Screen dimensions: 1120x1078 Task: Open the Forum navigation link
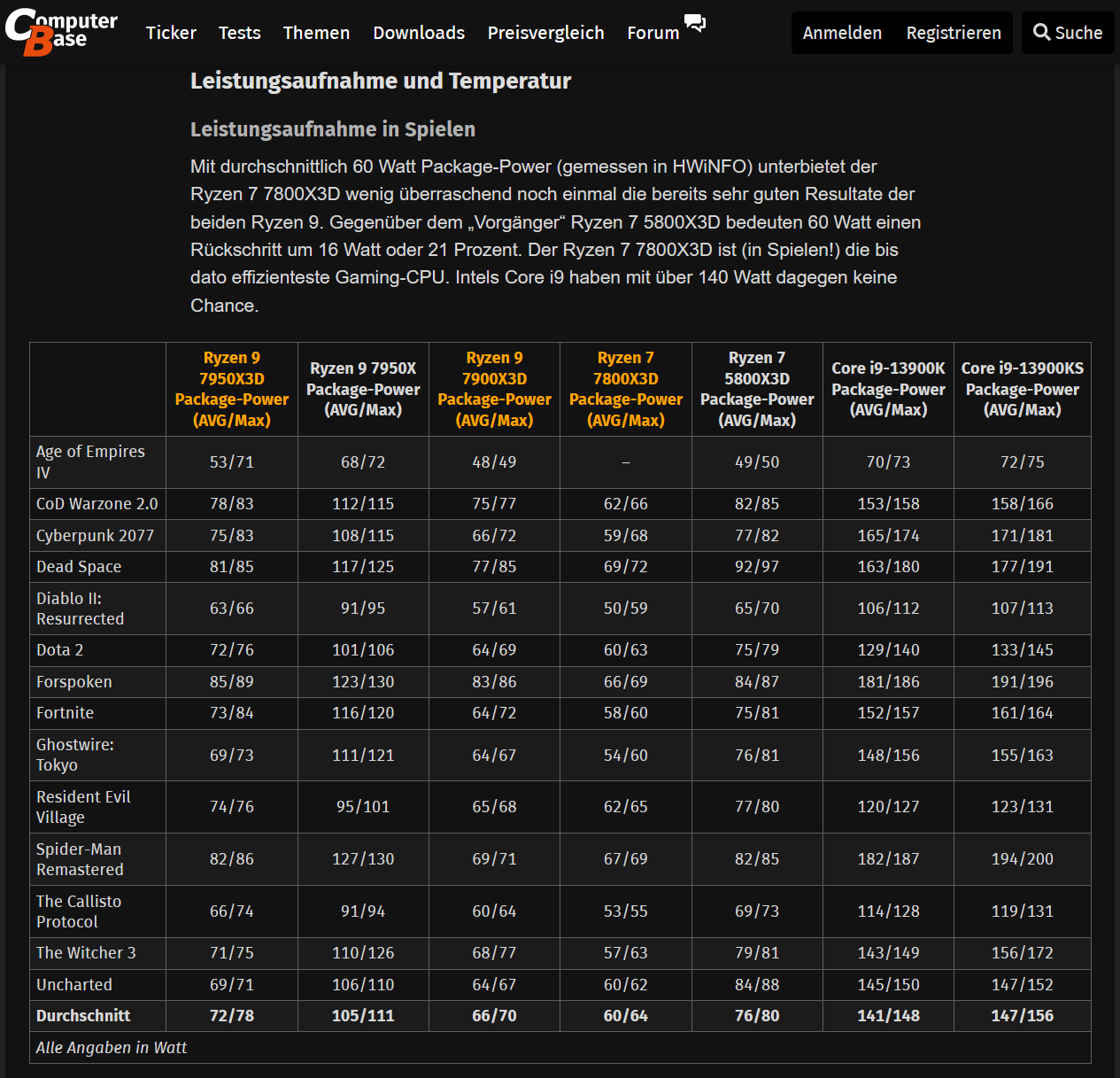click(653, 33)
